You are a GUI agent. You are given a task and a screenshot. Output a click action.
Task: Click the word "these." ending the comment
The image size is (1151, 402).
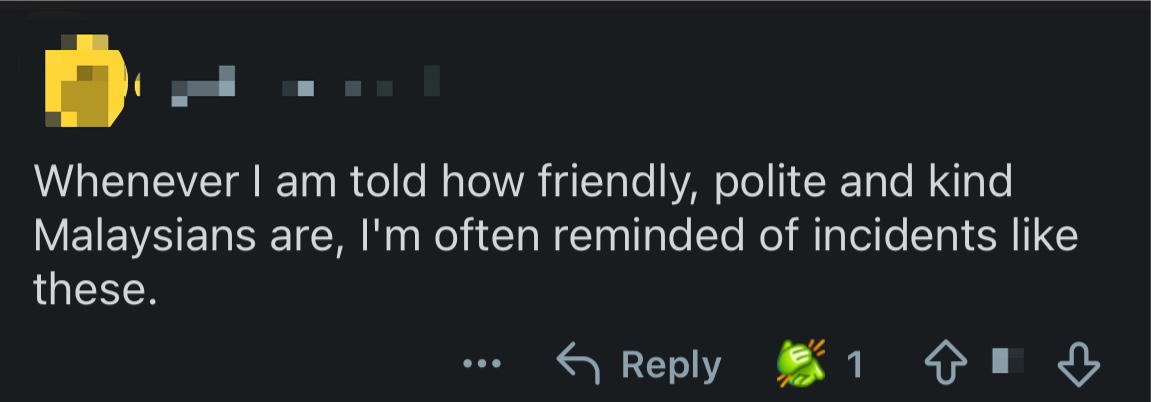95,289
